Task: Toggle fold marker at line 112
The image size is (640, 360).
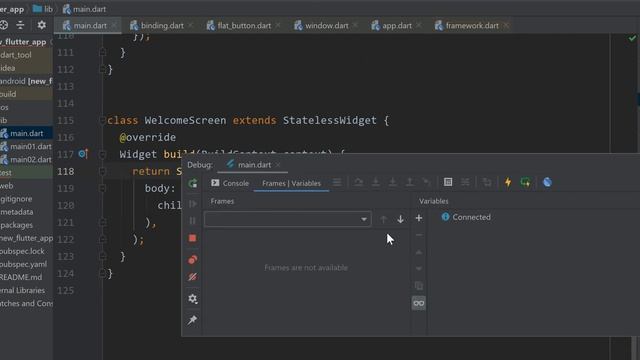Action: (102, 69)
